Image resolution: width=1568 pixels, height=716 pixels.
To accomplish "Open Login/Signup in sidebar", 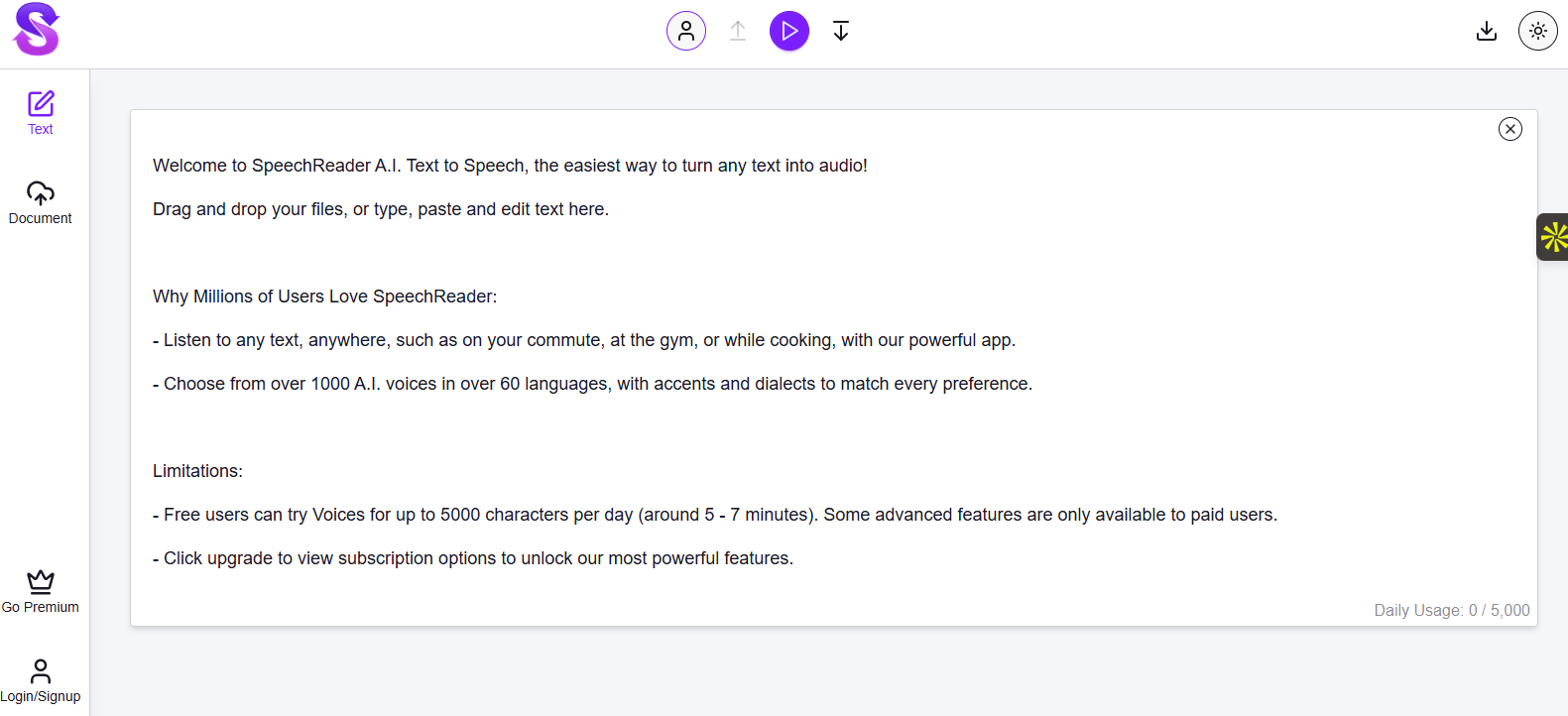I will click(41, 680).
